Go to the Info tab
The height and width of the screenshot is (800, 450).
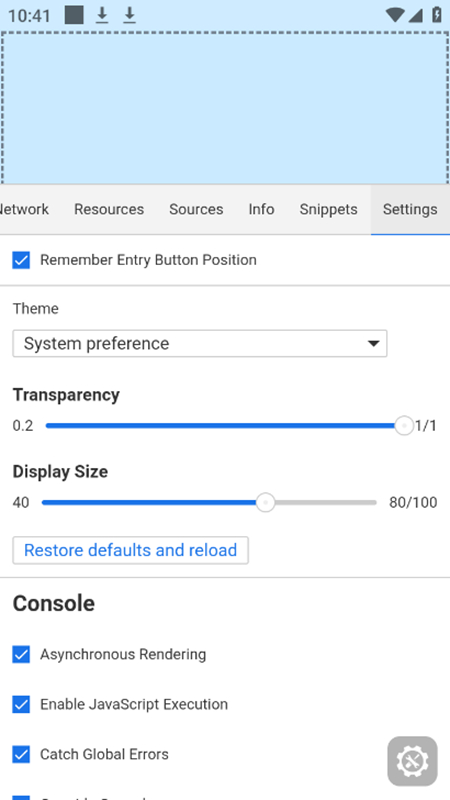click(262, 209)
